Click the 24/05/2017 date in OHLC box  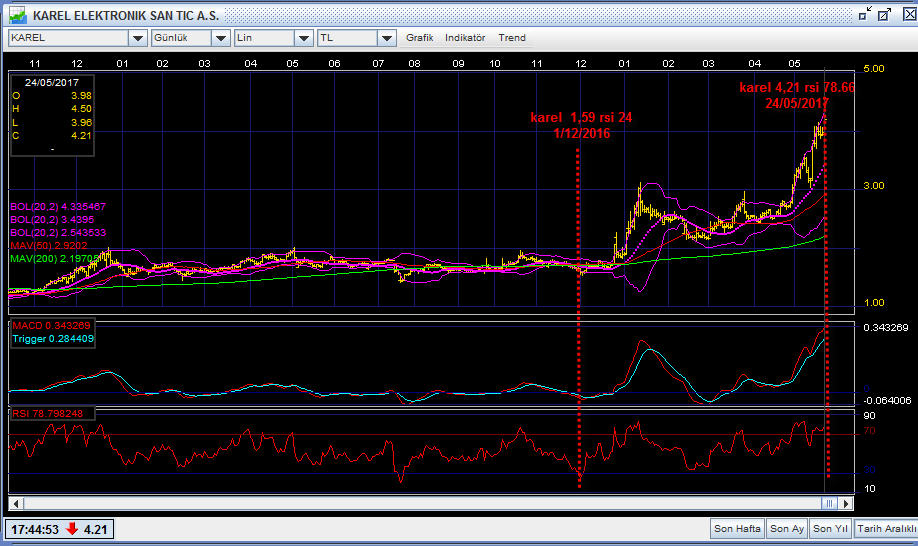pos(52,83)
